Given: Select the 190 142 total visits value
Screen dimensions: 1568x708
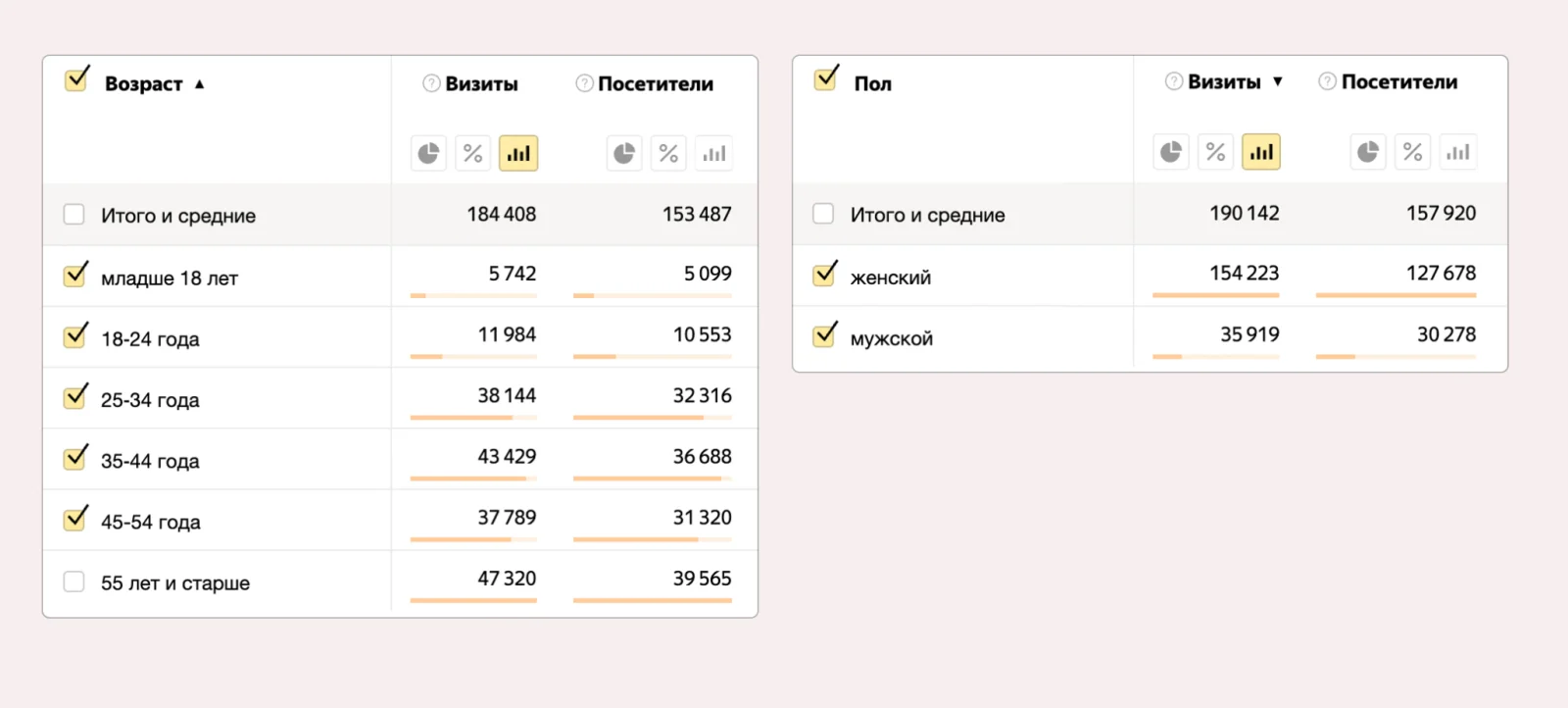Looking at the screenshot, I should click(1245, 213).
